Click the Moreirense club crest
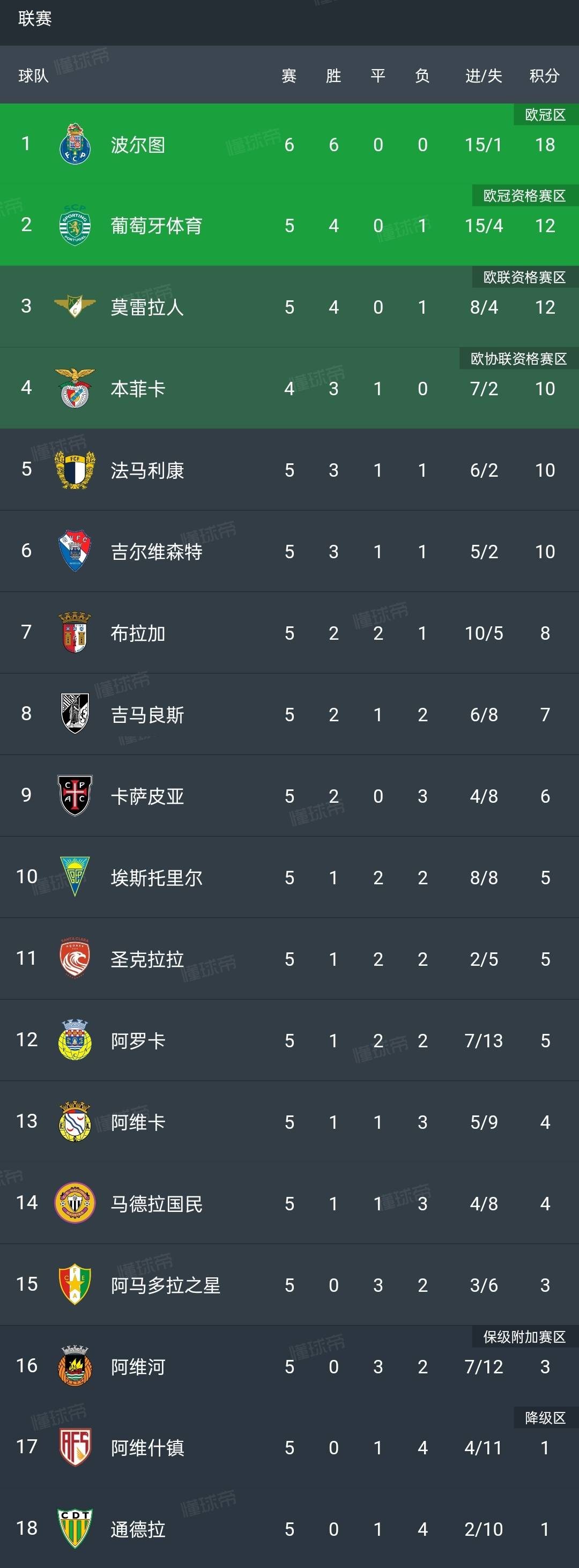This screenshot has height=1568, width=579. coord(75,307)
